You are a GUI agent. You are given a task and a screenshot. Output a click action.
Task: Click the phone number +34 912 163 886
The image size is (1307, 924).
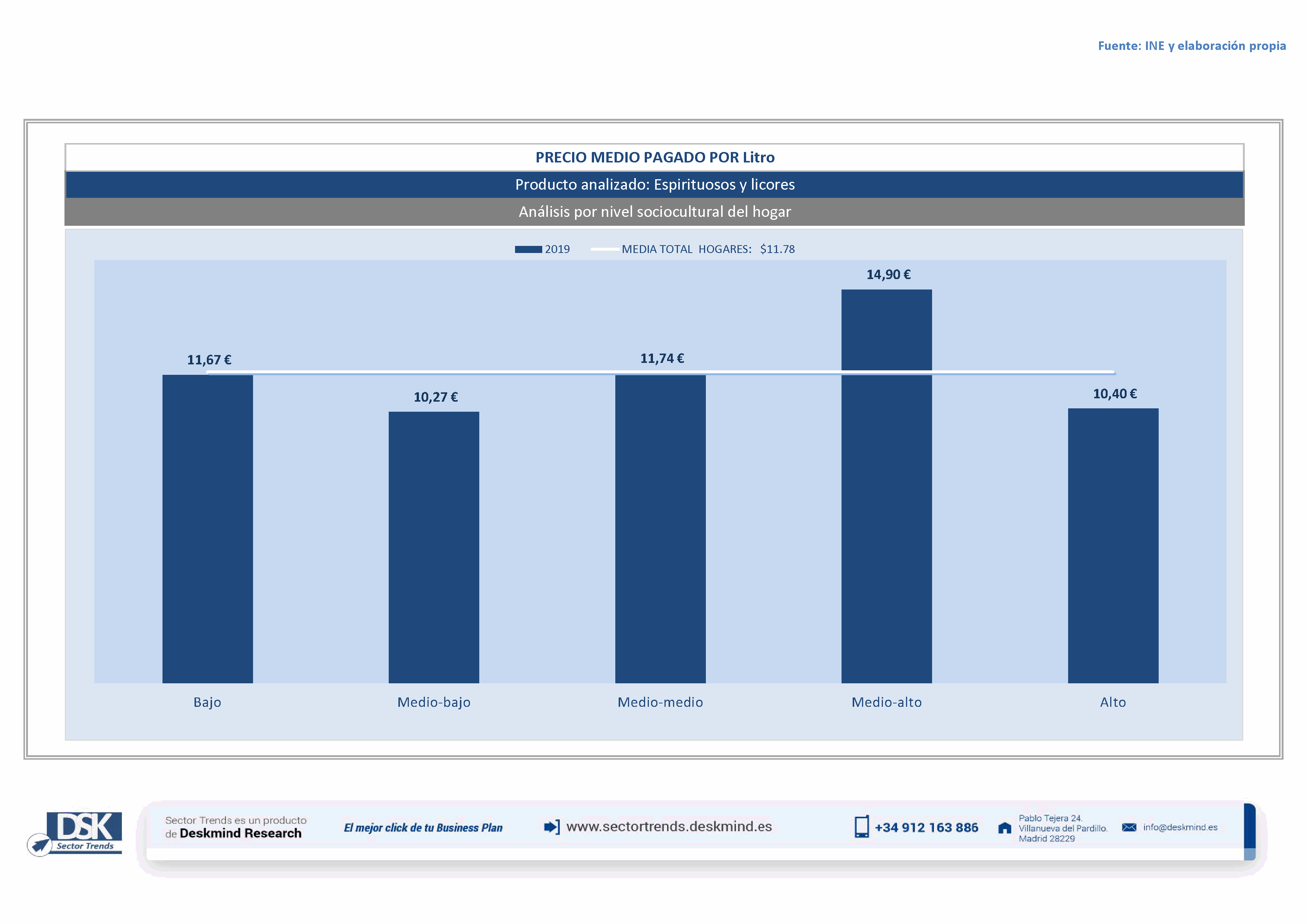[x=926, y=828]
